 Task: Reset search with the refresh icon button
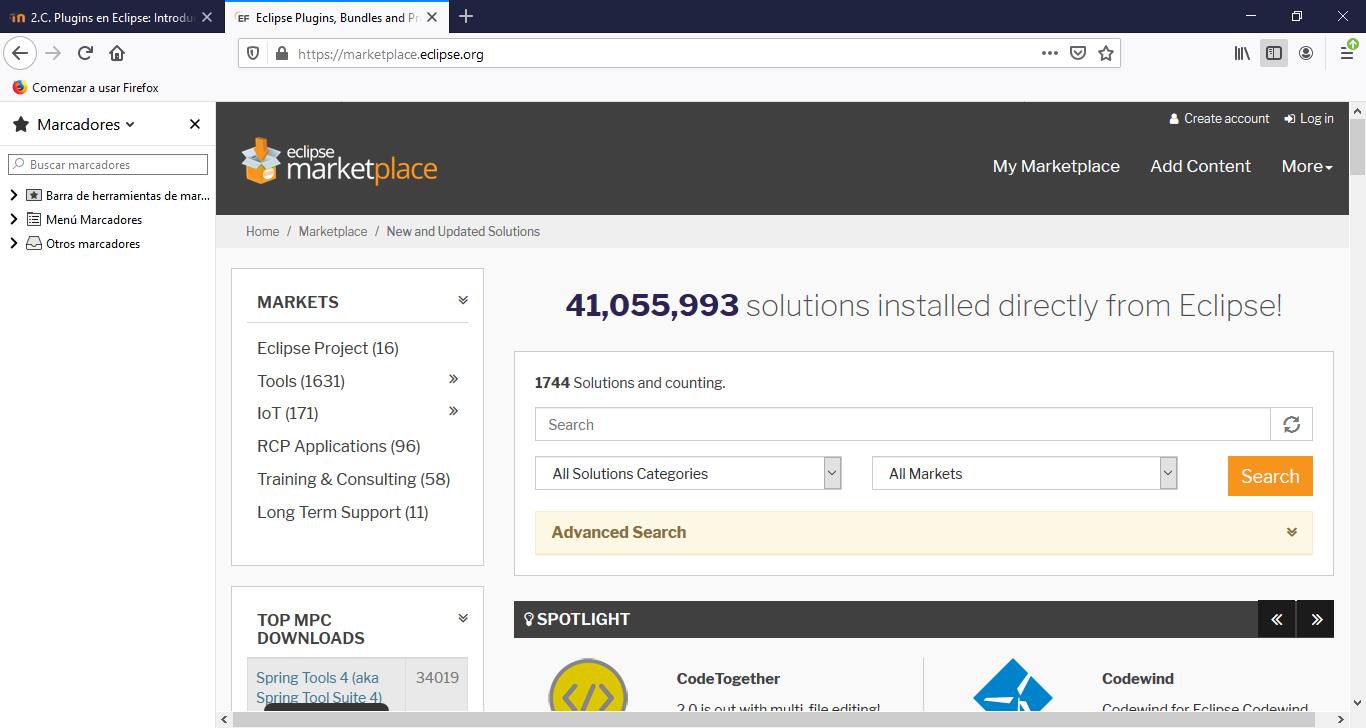coord(1291,424)
